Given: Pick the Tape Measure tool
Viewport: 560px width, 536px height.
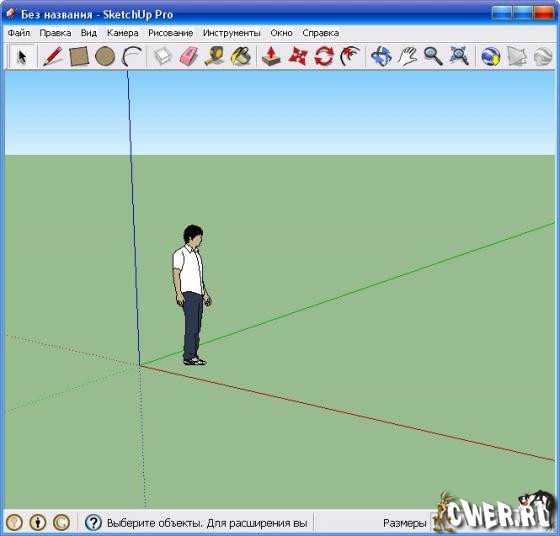Looking at the screenshot, I should (214, 56).
